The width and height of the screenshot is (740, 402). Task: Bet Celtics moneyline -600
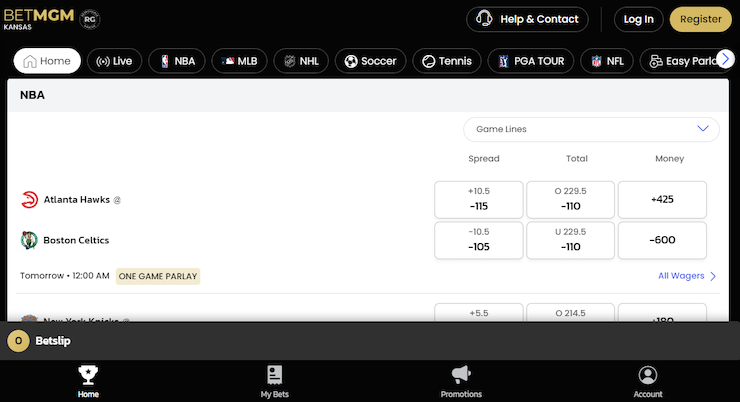[662, 240]
